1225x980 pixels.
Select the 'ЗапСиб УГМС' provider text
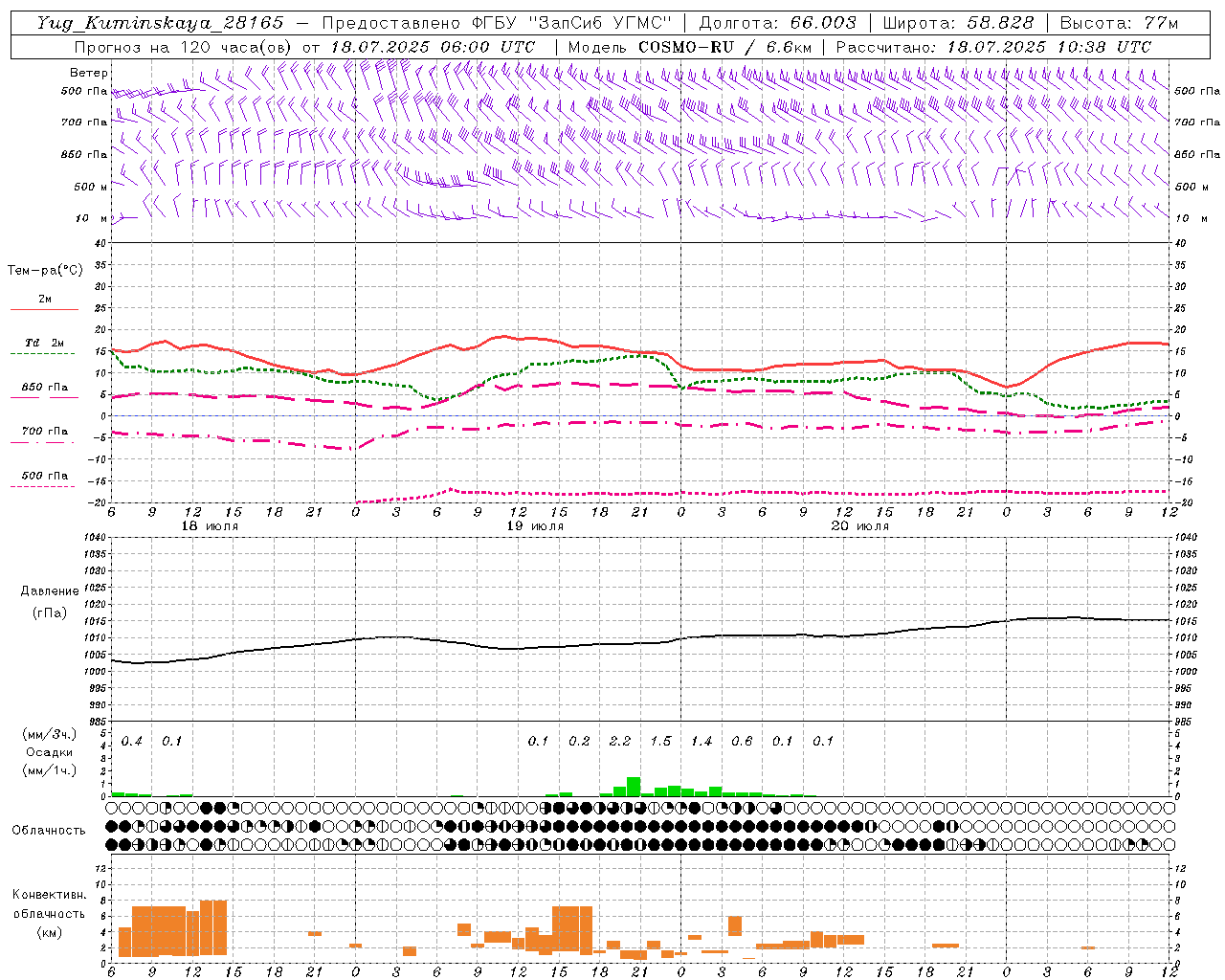click(602, 23)
